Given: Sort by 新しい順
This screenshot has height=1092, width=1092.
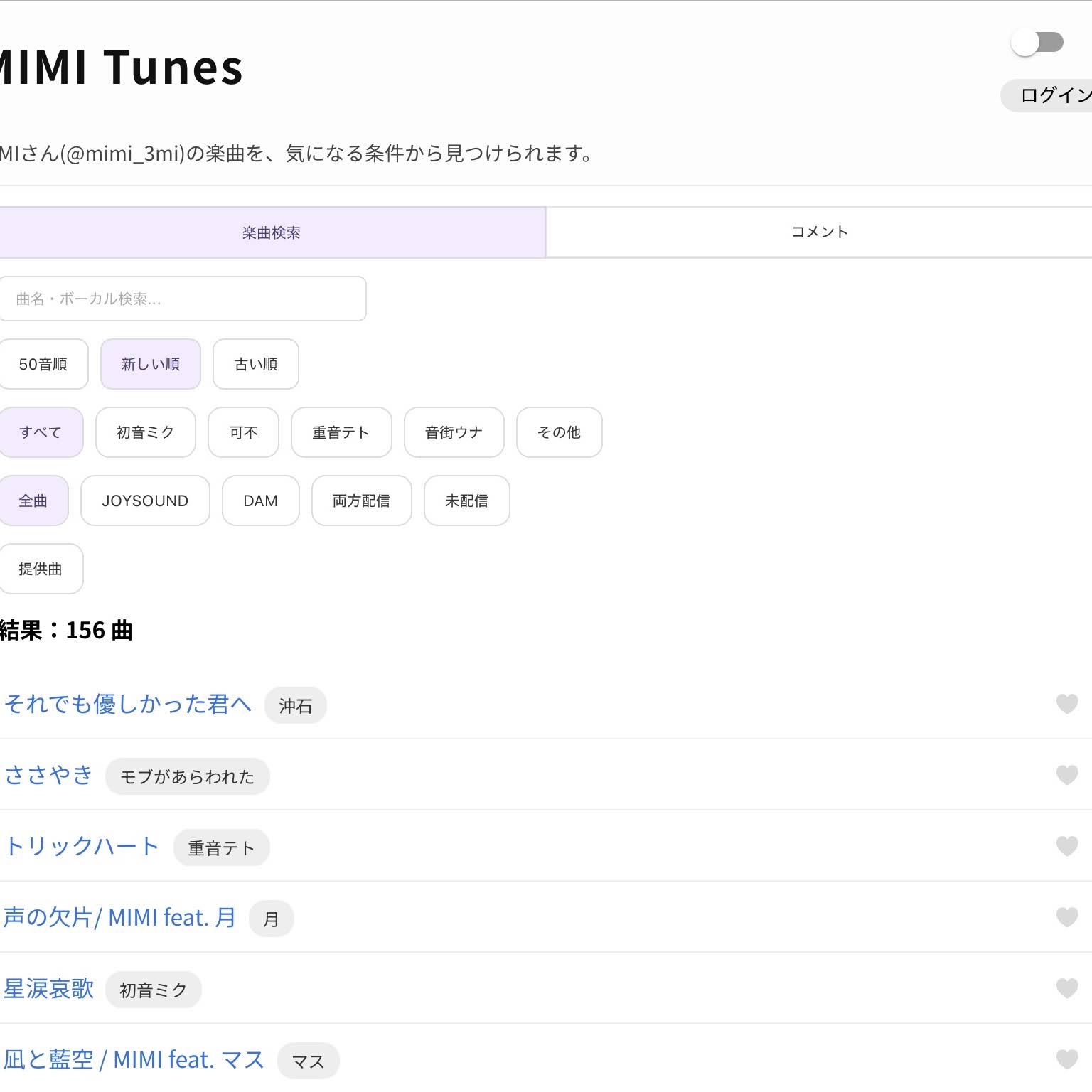Looking at the screenshot, I should point(151,364).
